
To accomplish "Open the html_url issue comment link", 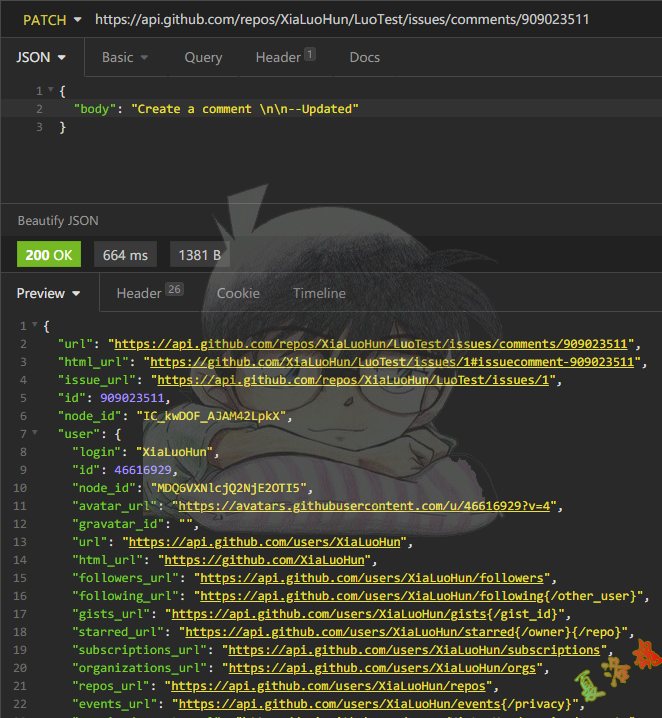I will [390, 362].
